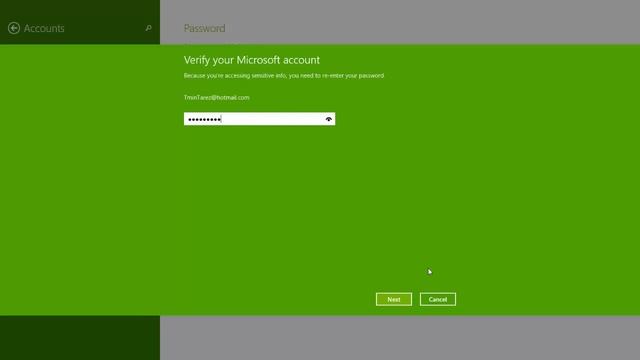Confirm with the Next button
The height and width of the screenshot is (360, 640).
[393, 299]
